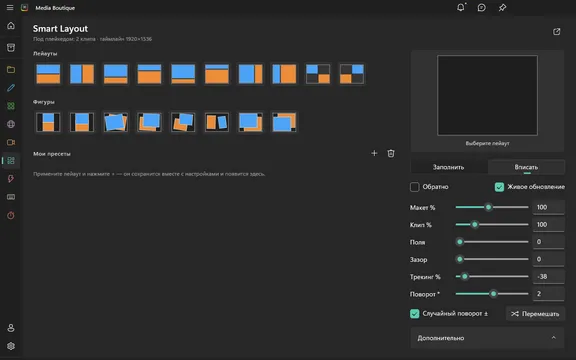Click the Поля value field
The image size is (576, 360).
click(x=548, y=242)
